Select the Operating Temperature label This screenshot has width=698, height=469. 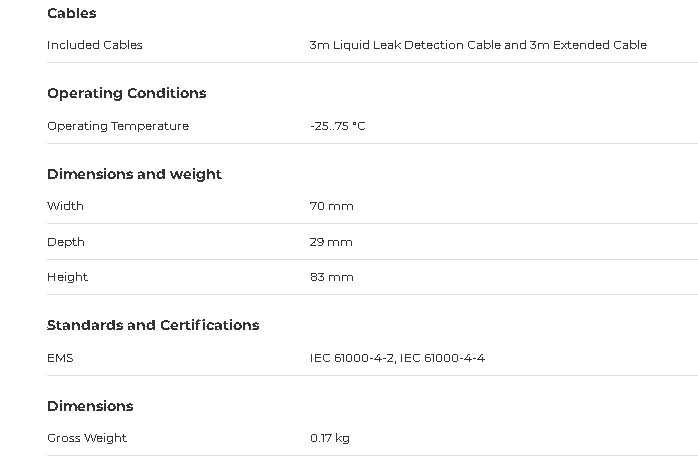(x=118, y=126)
